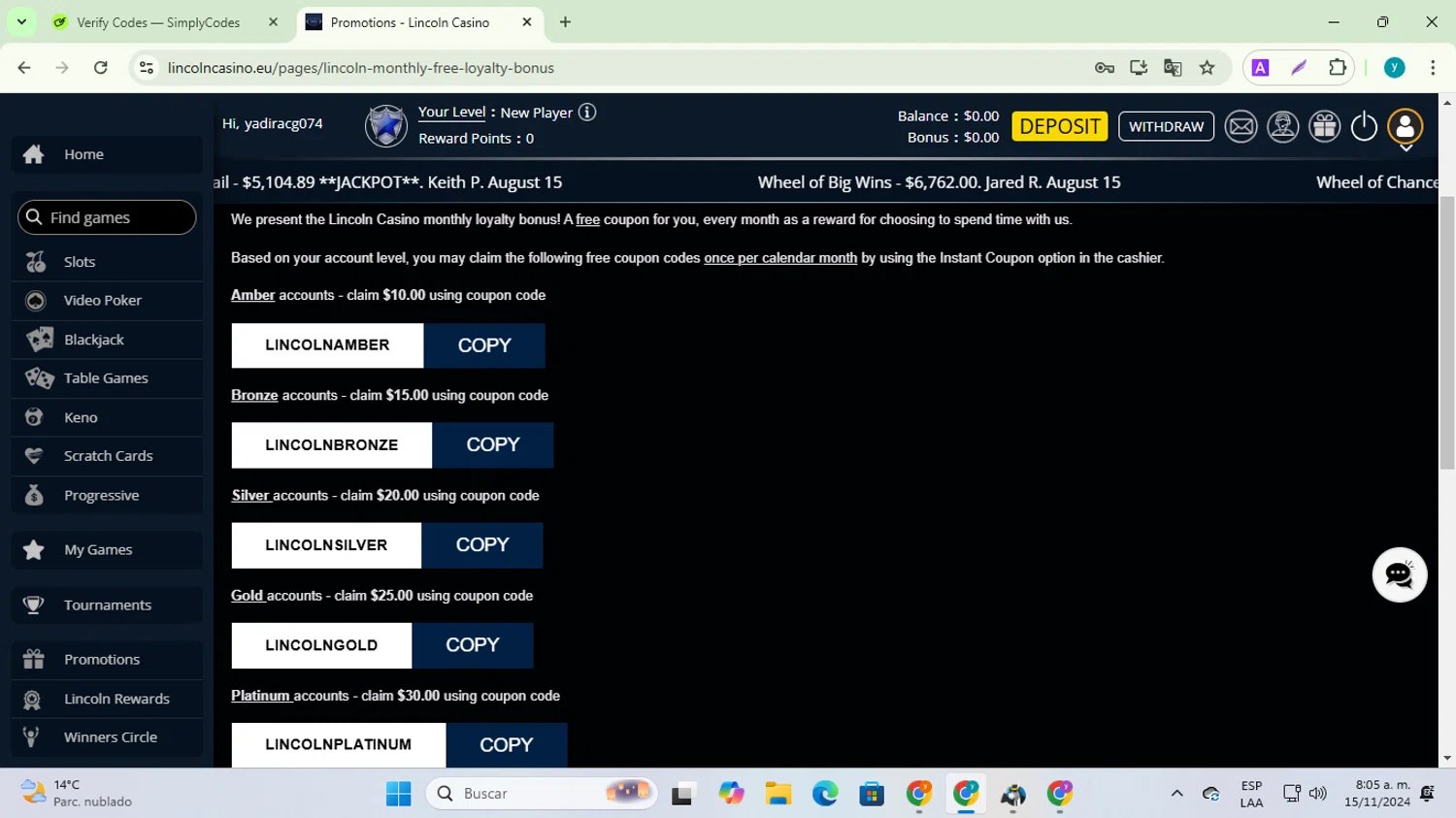Viewport: 1456px width, 818px height.
Task: Click the LINCOLNGOLD code text
Action: [x=321, y=645]
